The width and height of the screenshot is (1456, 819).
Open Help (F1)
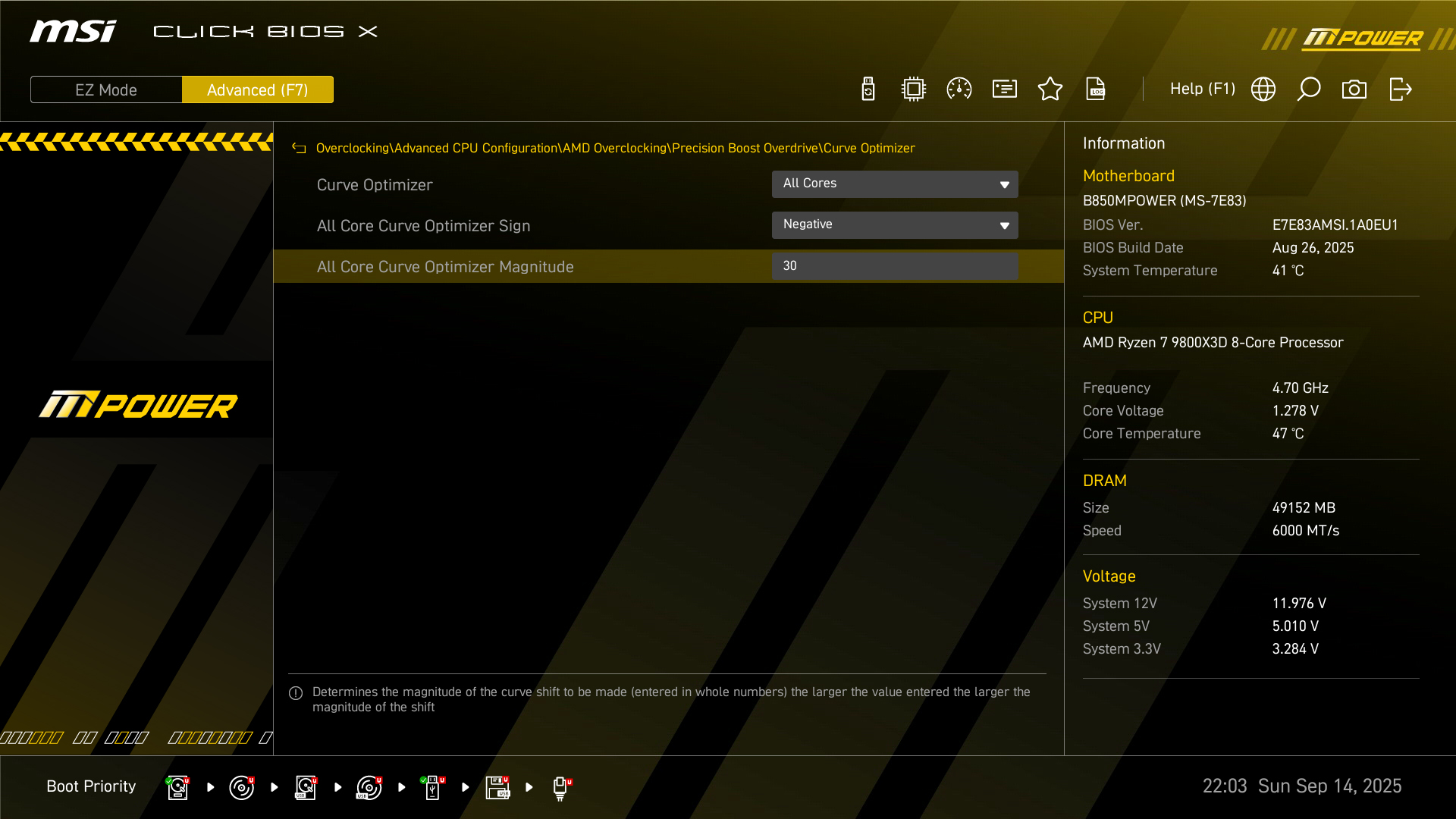click(x=1202, y=89)
